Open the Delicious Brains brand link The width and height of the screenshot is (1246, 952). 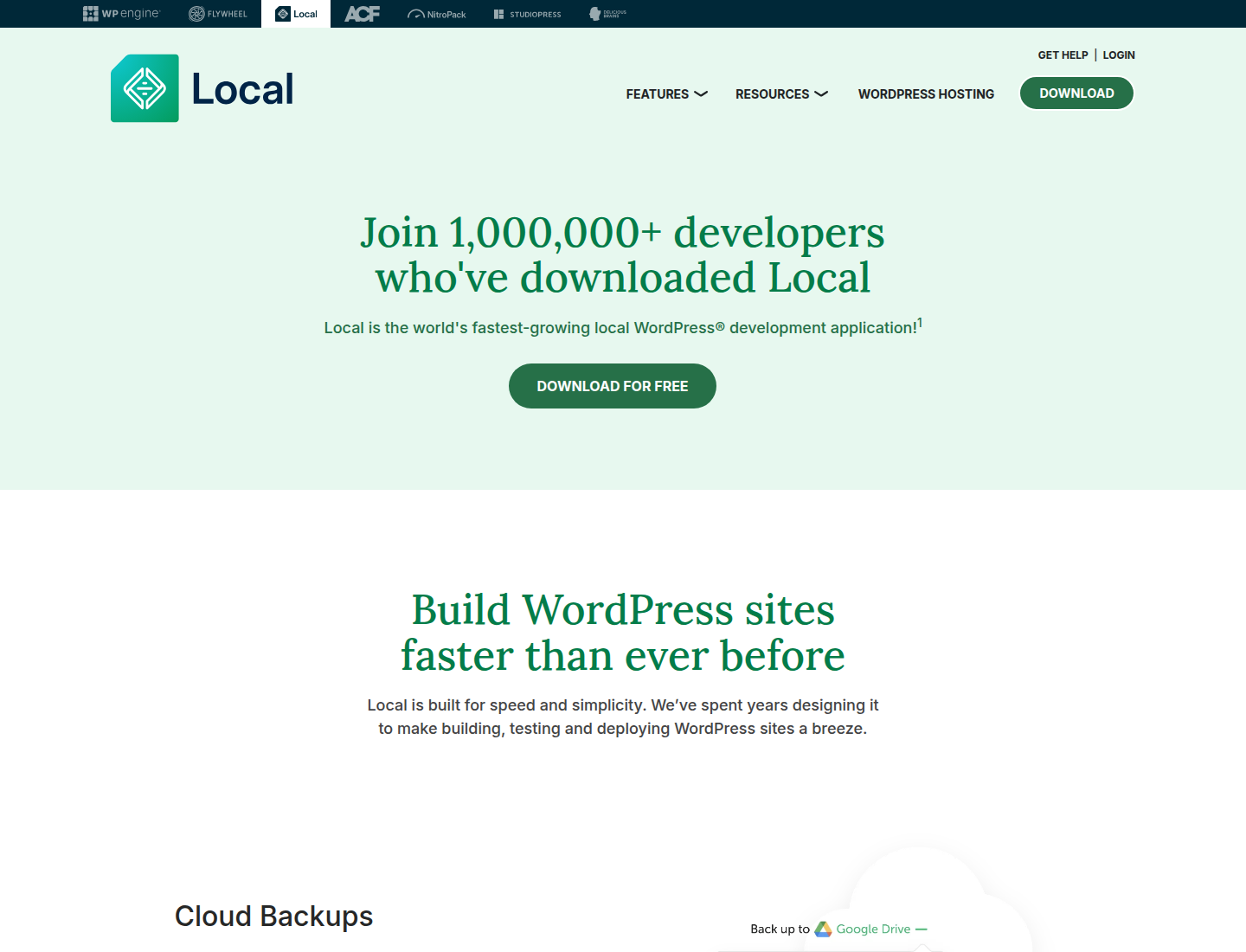[607, 14]
